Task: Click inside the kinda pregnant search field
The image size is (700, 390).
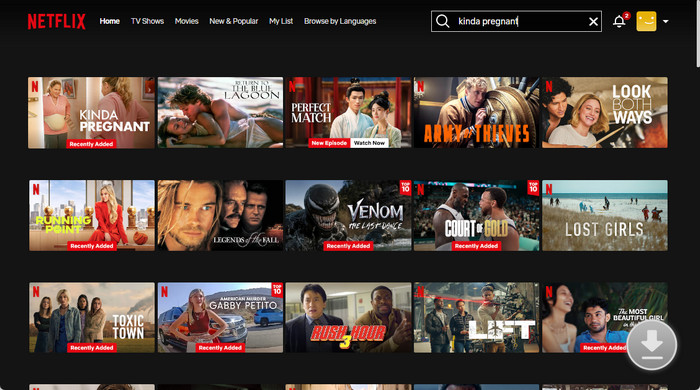Action: pyautogui.click(x=518, y=21)
